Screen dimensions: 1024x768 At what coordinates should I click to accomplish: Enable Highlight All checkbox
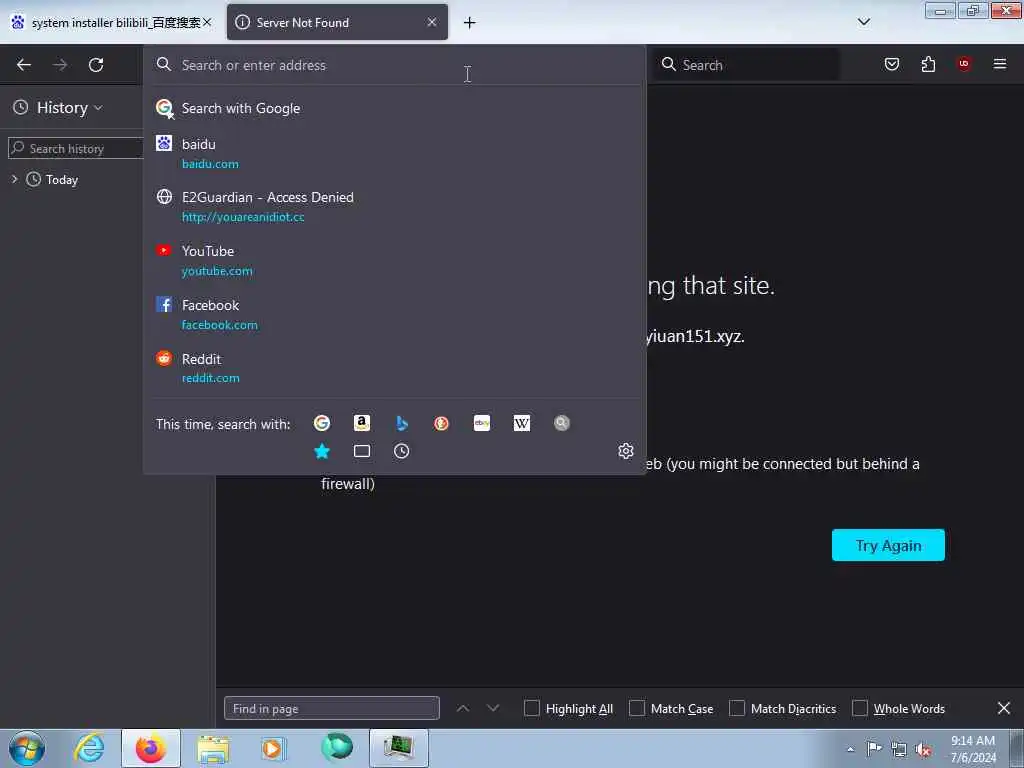(532, 709)
